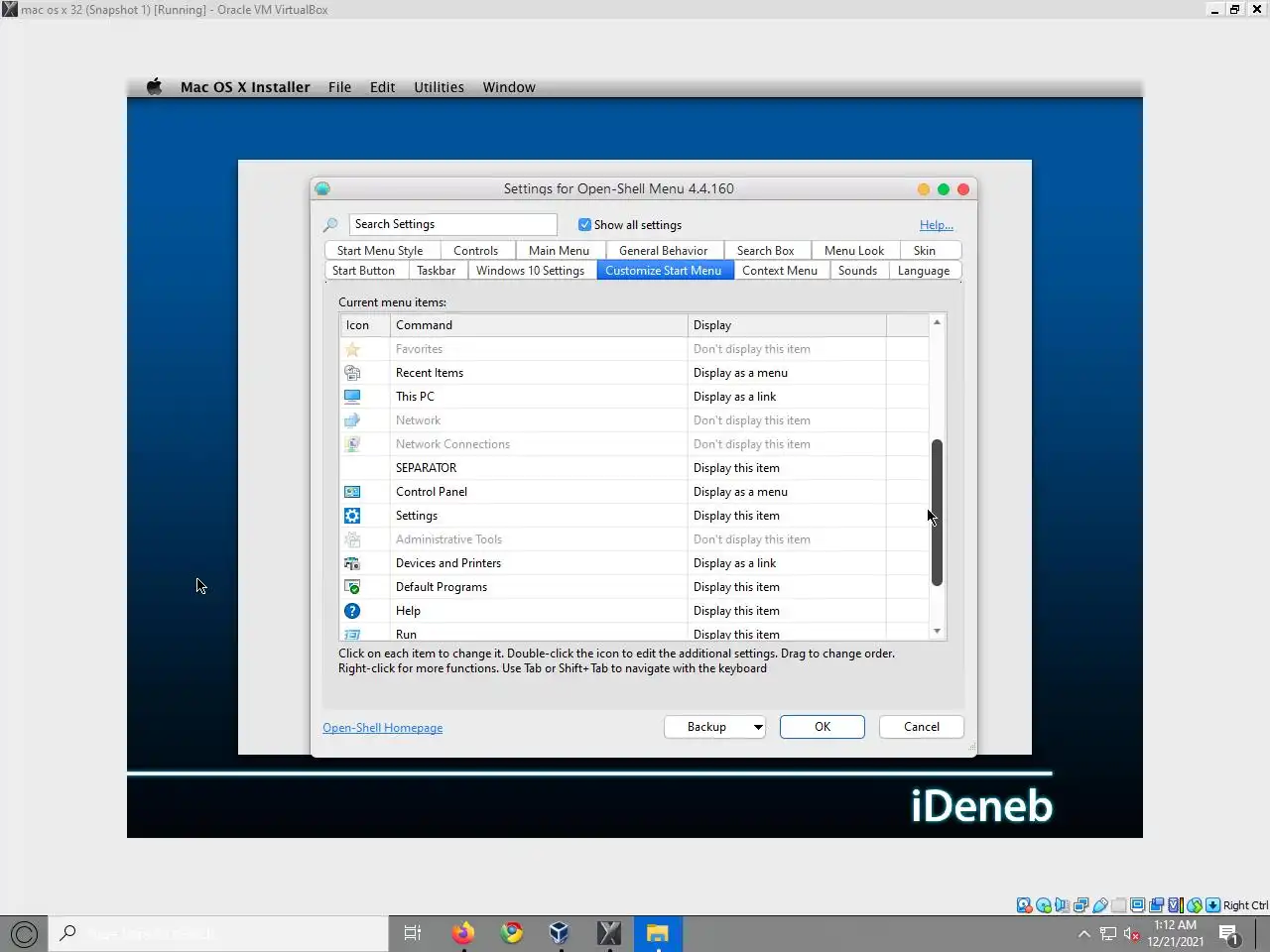Click the list scroll up arrow

[x=938, y=322]
